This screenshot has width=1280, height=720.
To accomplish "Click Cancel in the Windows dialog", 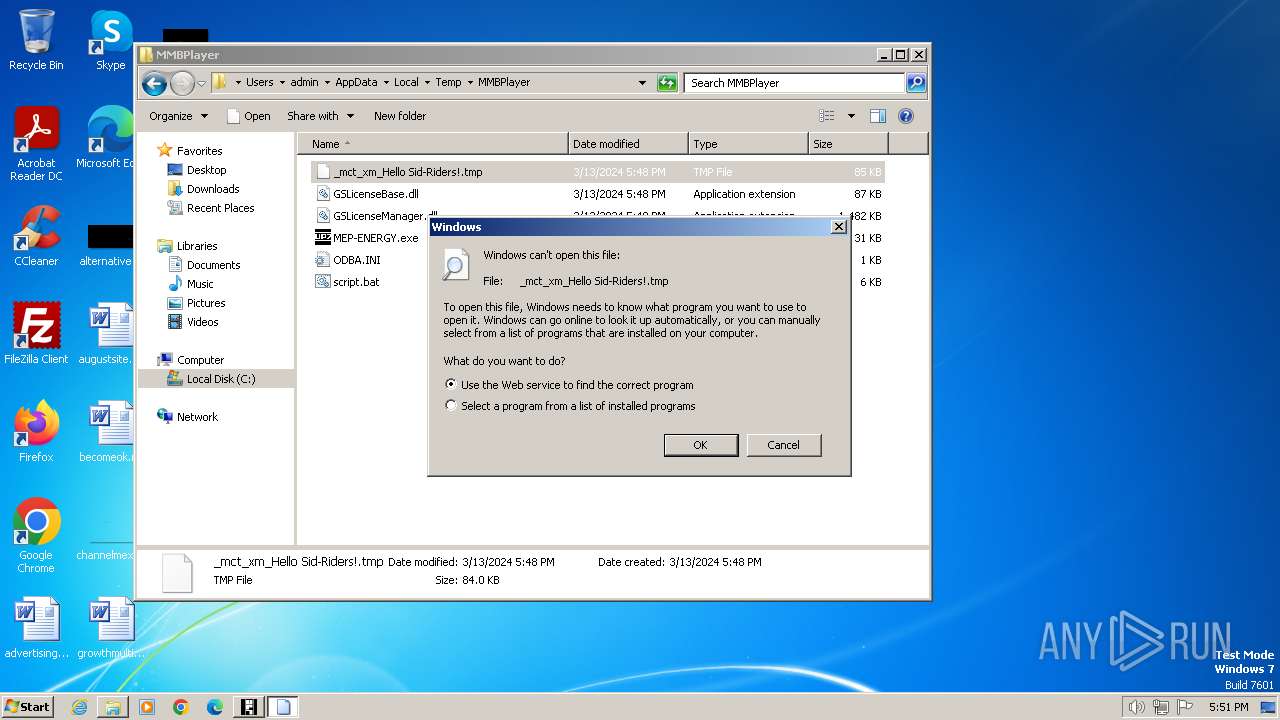I will (783, 445).
